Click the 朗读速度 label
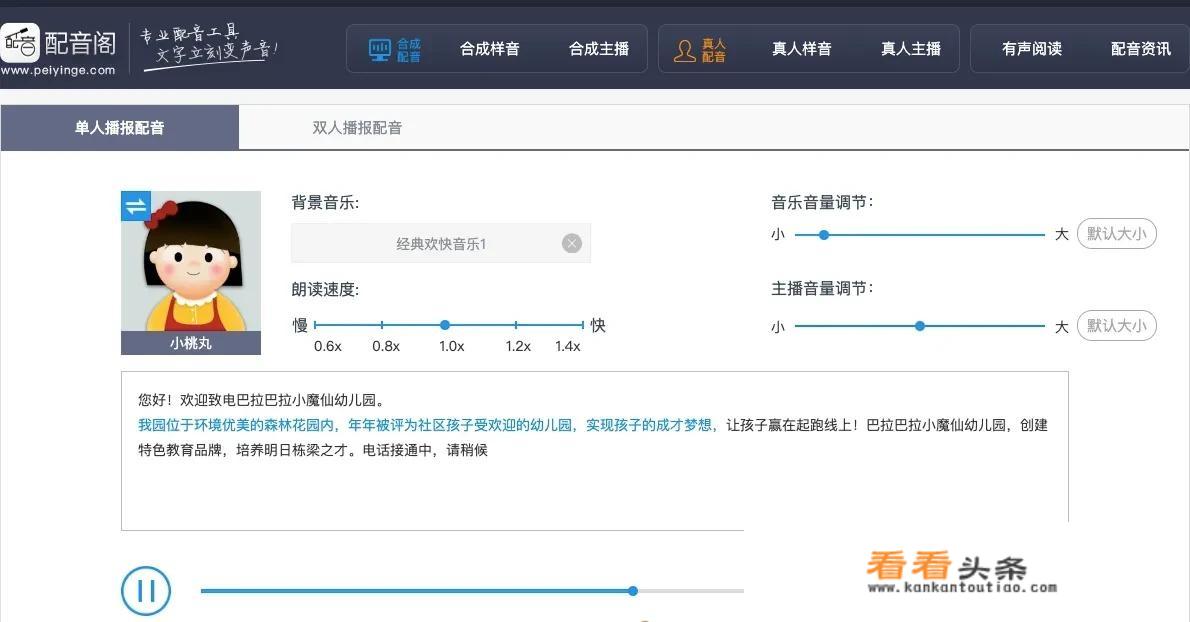The height and width of the screenshot is (622, 1190). click(x=325, y=289)
